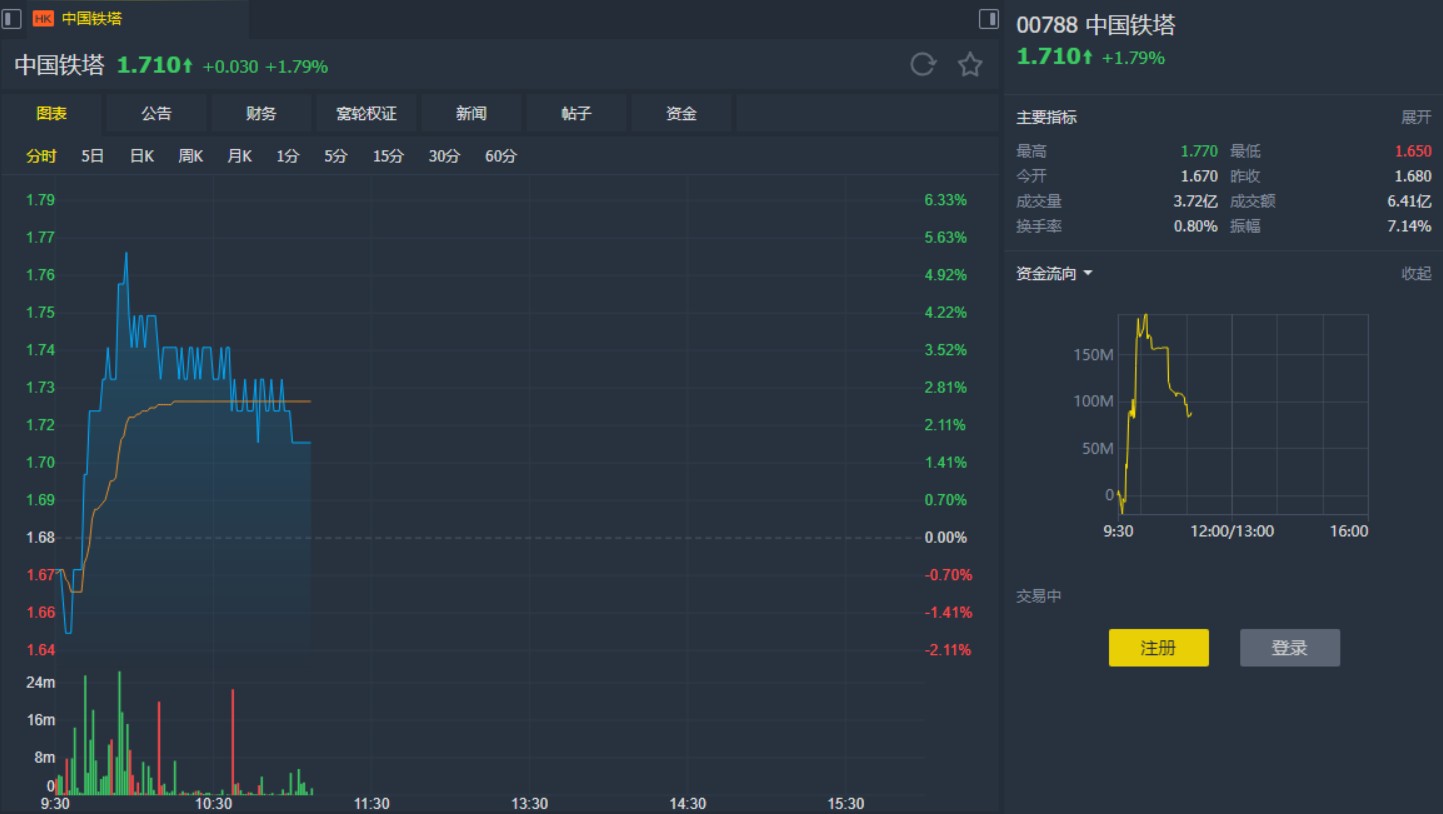Screen dimensions: 1443x814
Task: Click the 交易中 status text
Action: point(1039,596)
